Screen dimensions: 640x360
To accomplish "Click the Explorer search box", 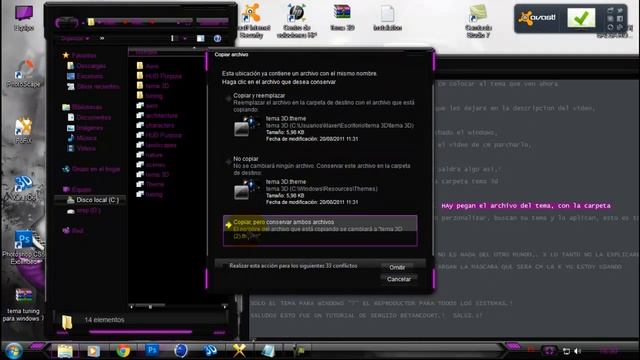I will [212, 22].
